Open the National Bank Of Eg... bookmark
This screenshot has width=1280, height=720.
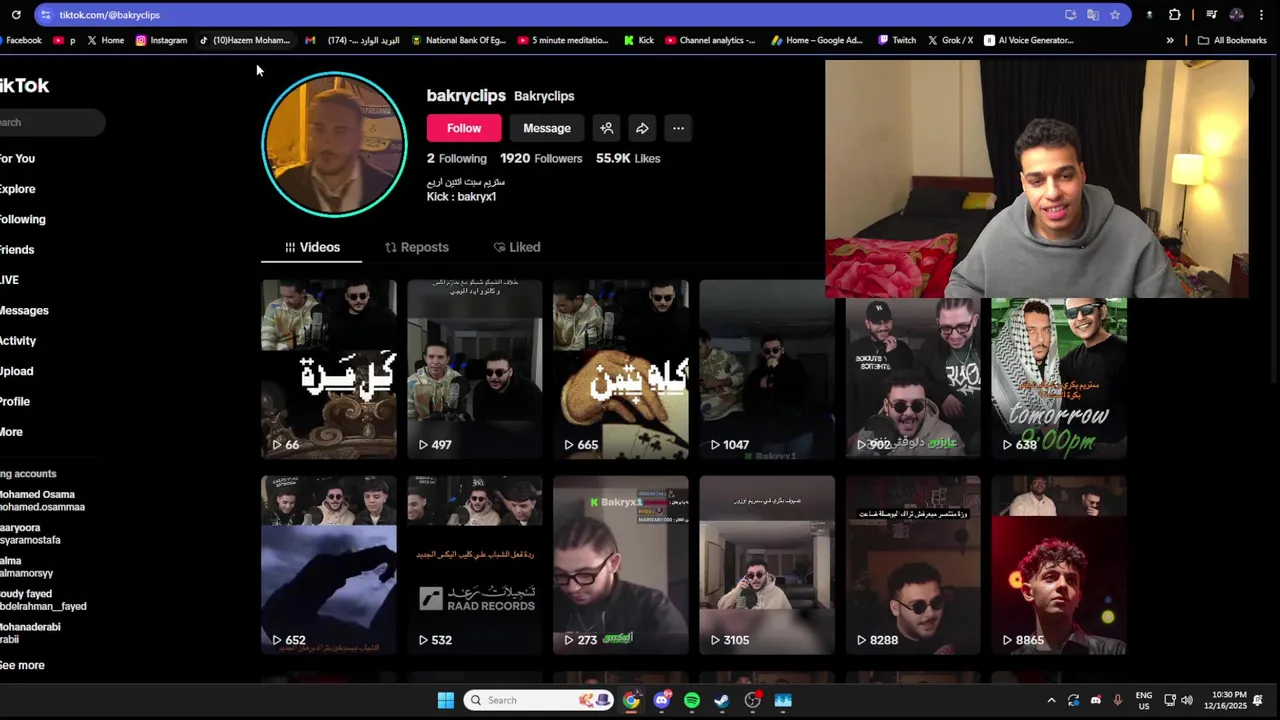(x=459, y=40)
